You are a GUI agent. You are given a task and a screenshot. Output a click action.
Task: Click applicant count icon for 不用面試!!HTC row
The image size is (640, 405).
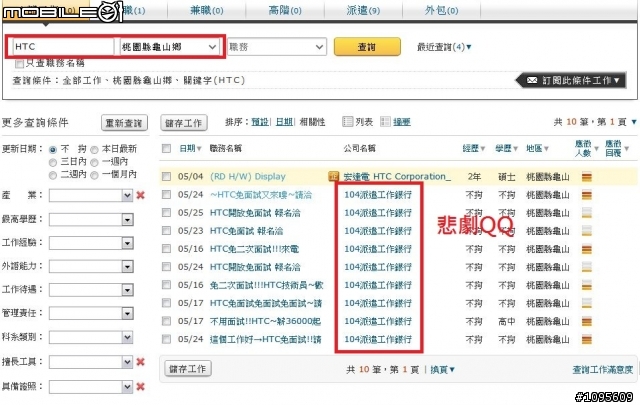pyautogui.click(x=587, y=321)
